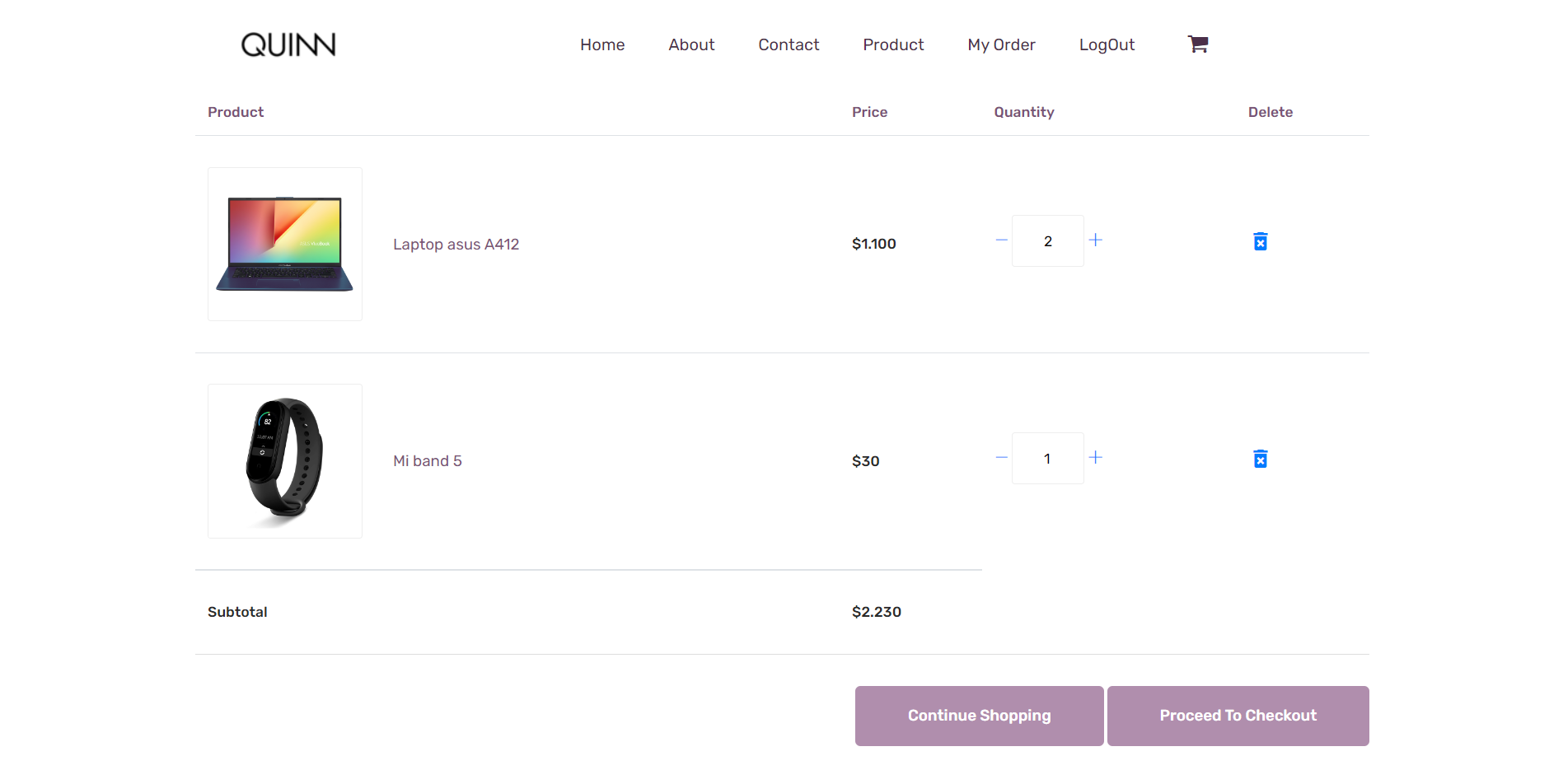Open the Product menu

point(893,44)
